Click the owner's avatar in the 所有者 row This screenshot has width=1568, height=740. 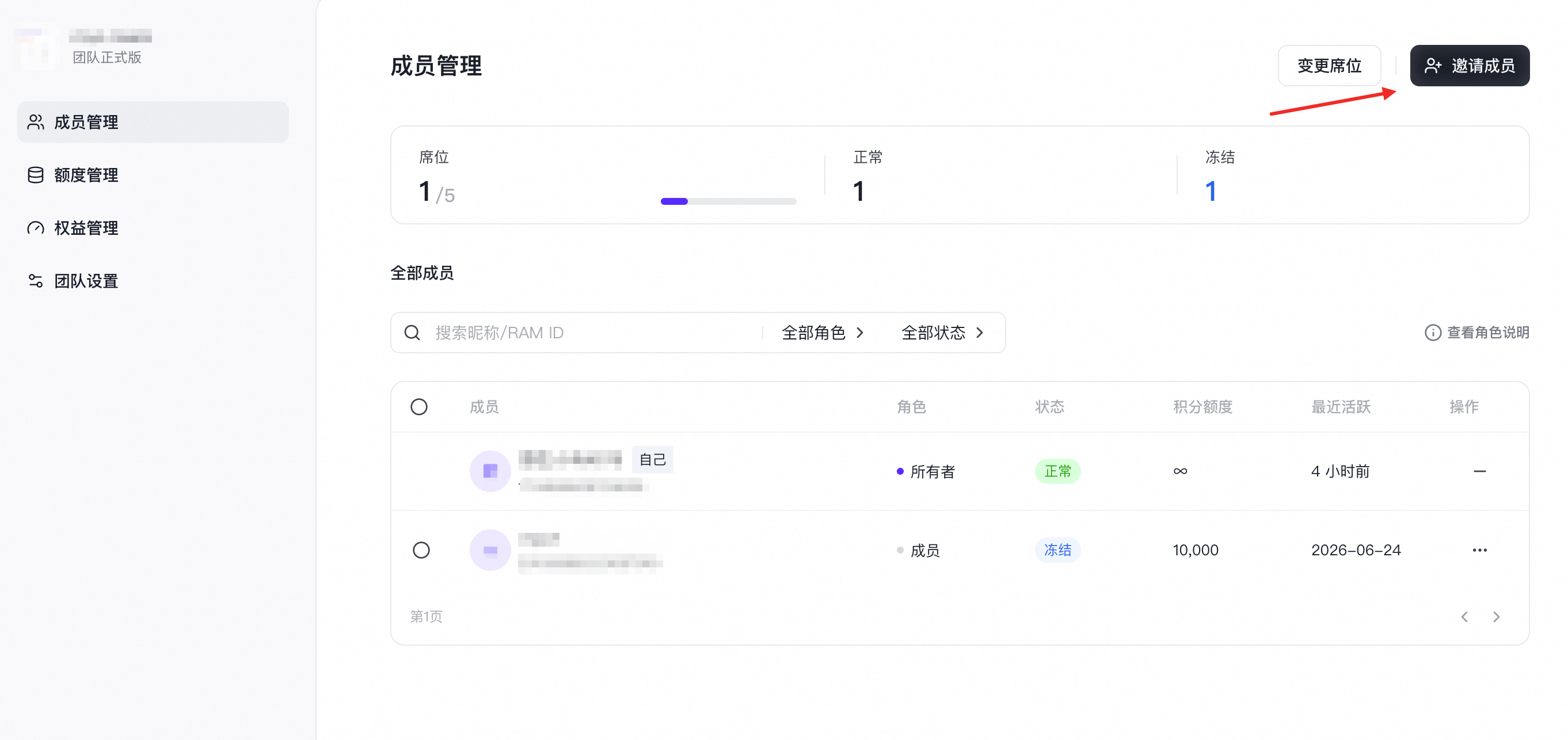pos(490,471)
